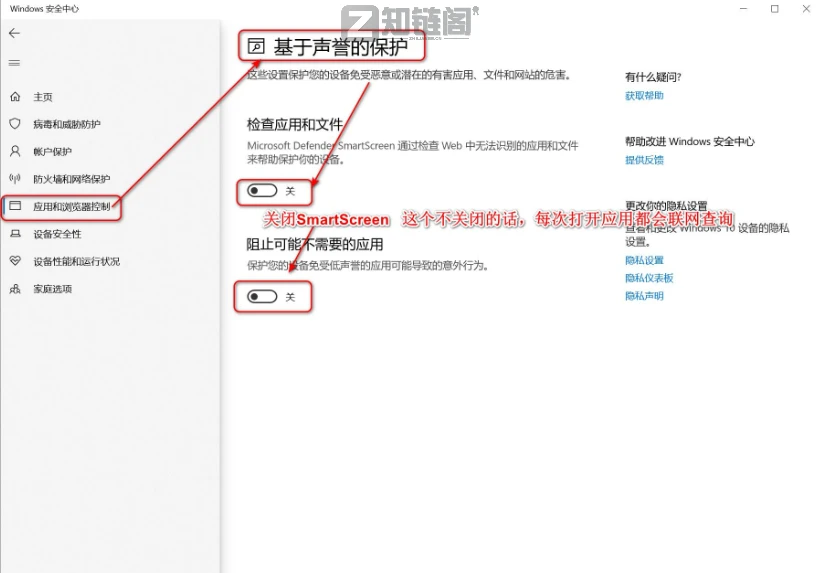Click the home icon for 主页
This screenshot has height=573, width=821.
pos(15,96)
